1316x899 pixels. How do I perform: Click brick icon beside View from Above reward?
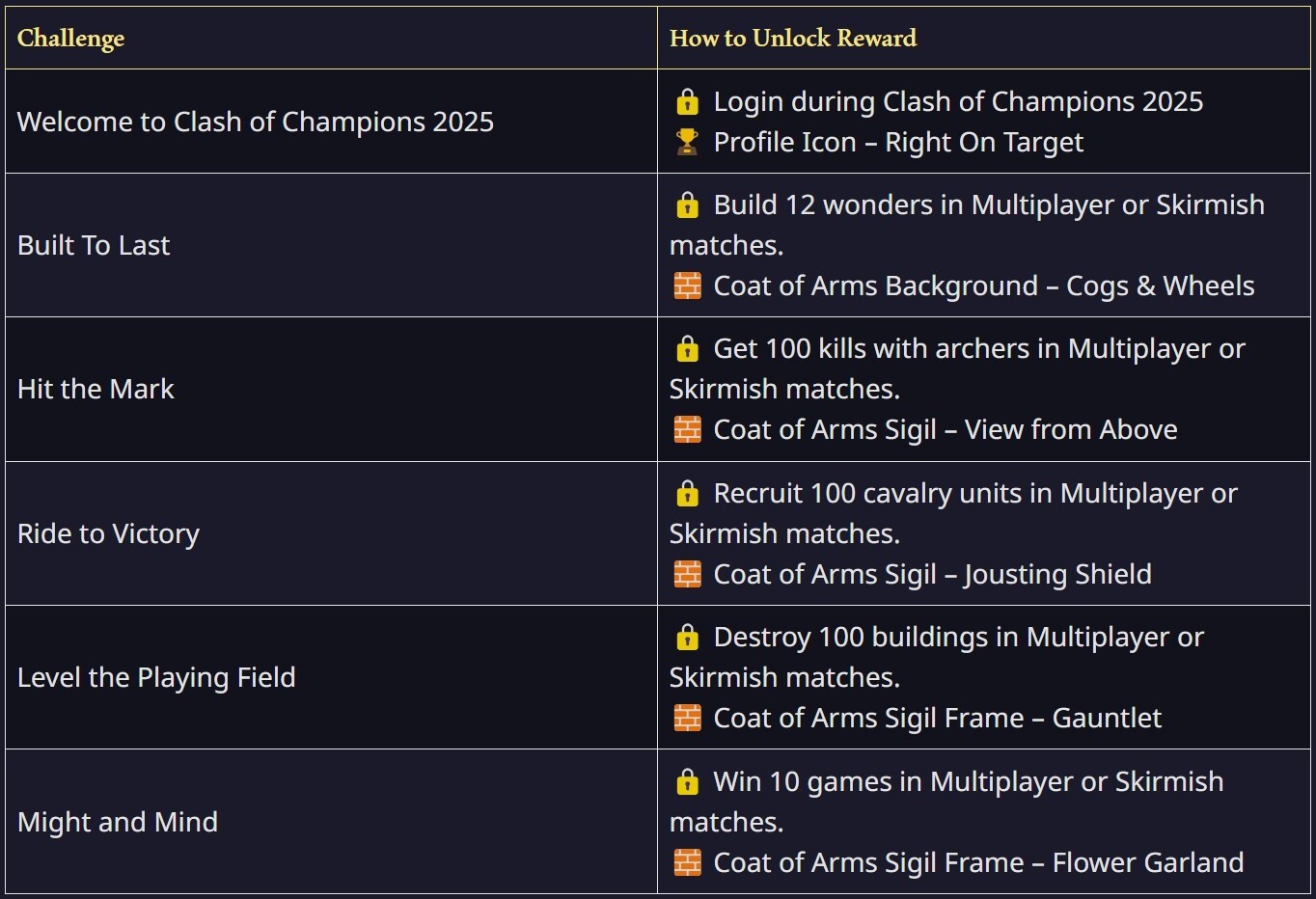coord(687,429)
